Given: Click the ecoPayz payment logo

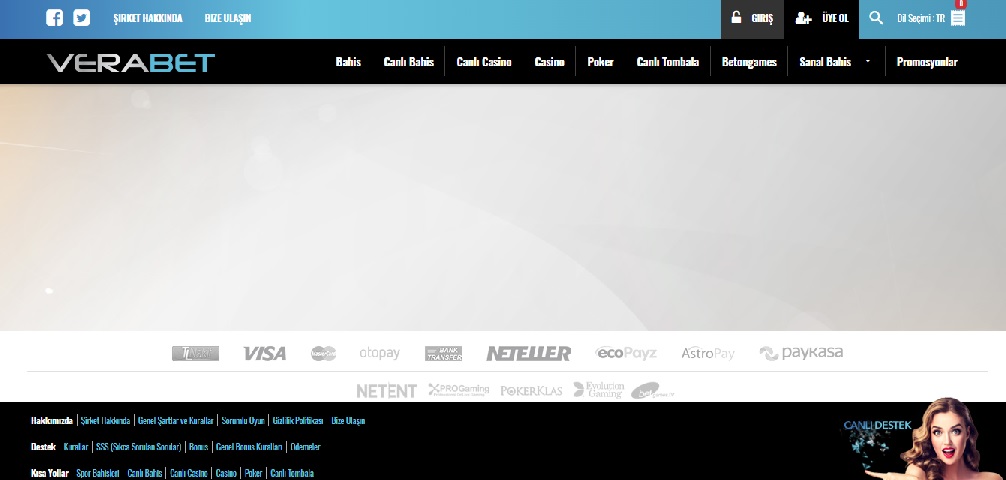Looking at the screenshot, I should (x=626, y=353).
